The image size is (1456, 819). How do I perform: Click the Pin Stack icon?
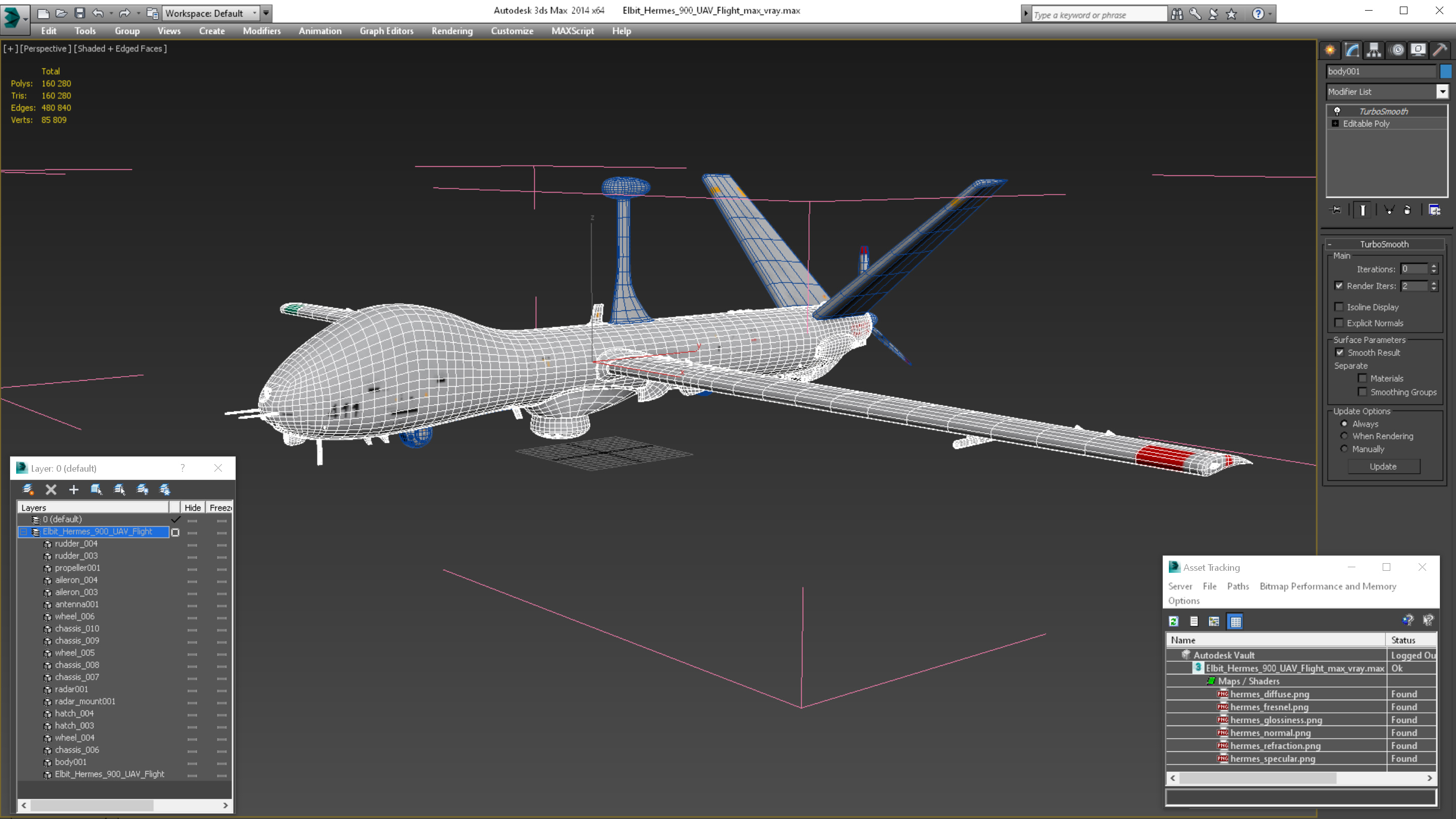[1336, 210]
